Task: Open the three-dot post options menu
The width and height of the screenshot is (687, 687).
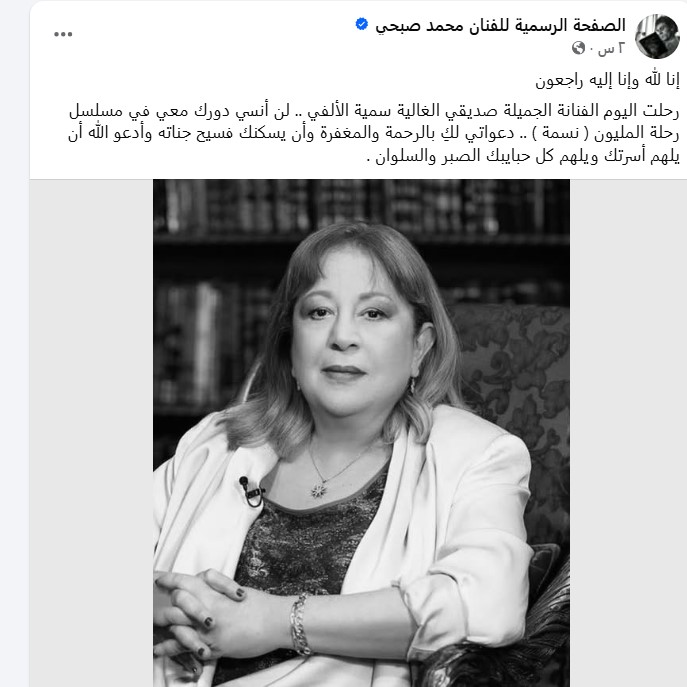Action: 63,34
